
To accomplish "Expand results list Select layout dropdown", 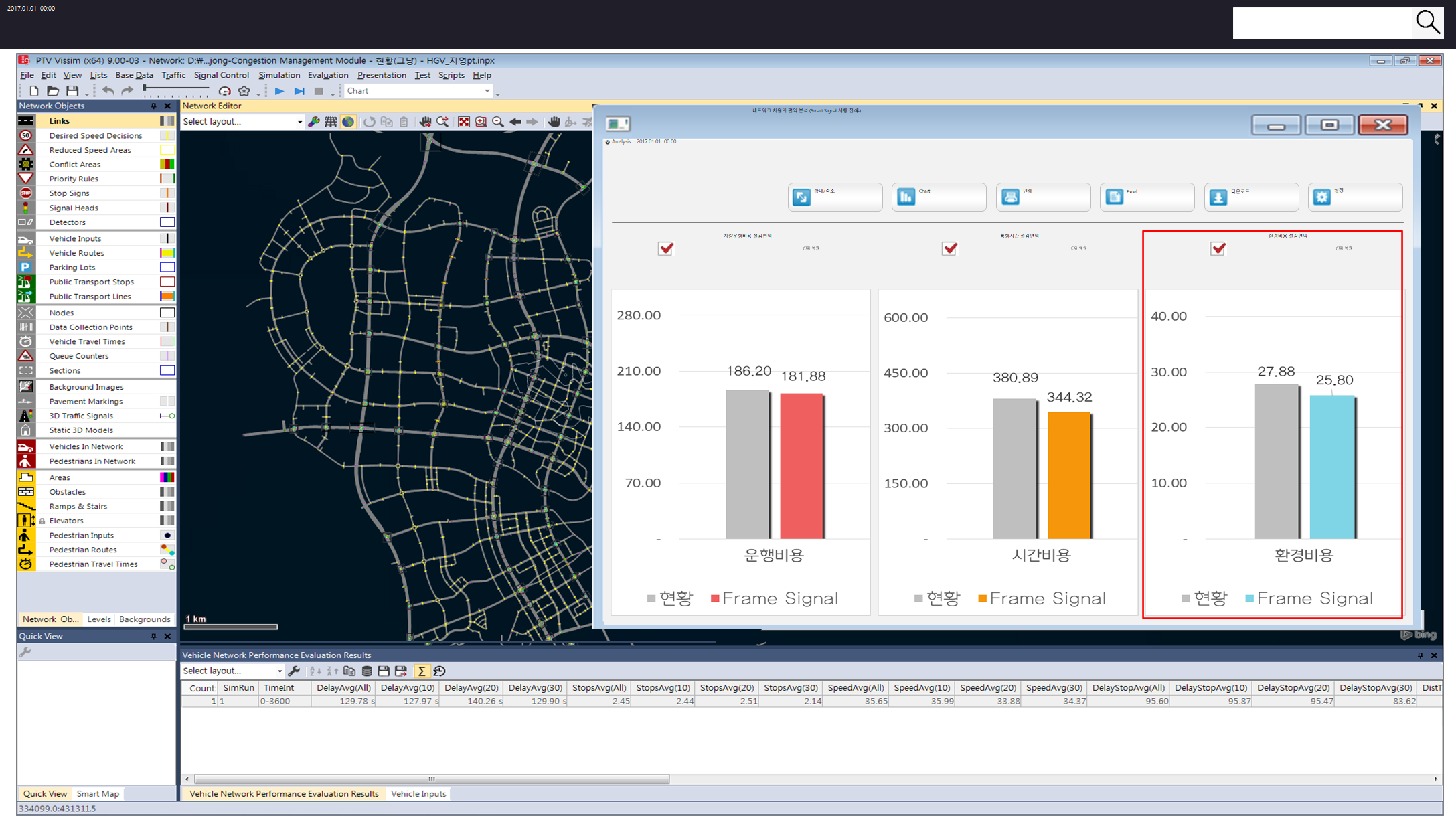I will [279, 671].
